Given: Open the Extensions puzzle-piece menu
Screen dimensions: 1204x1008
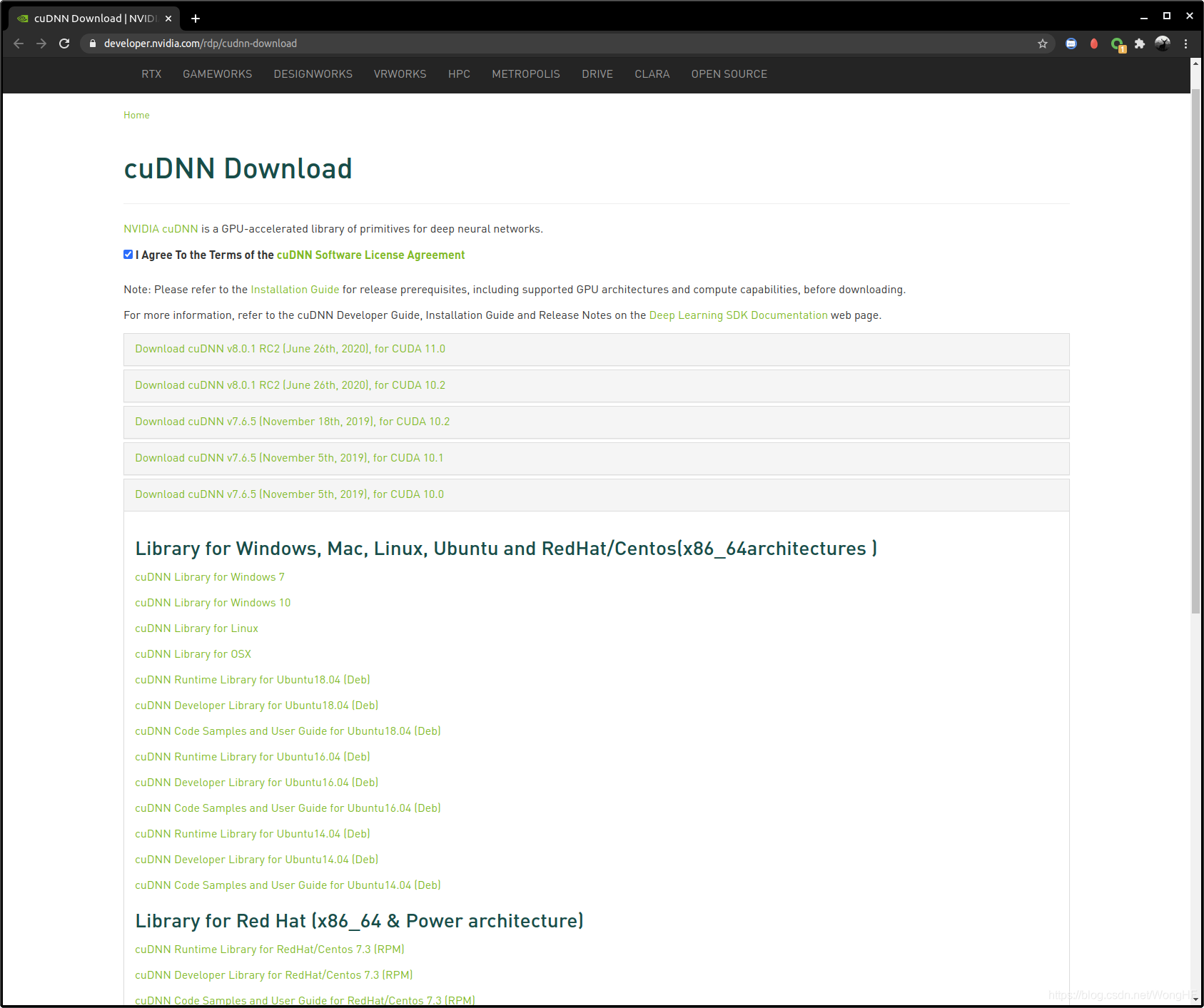Looking at the screenshot, I should [1140, 44].
